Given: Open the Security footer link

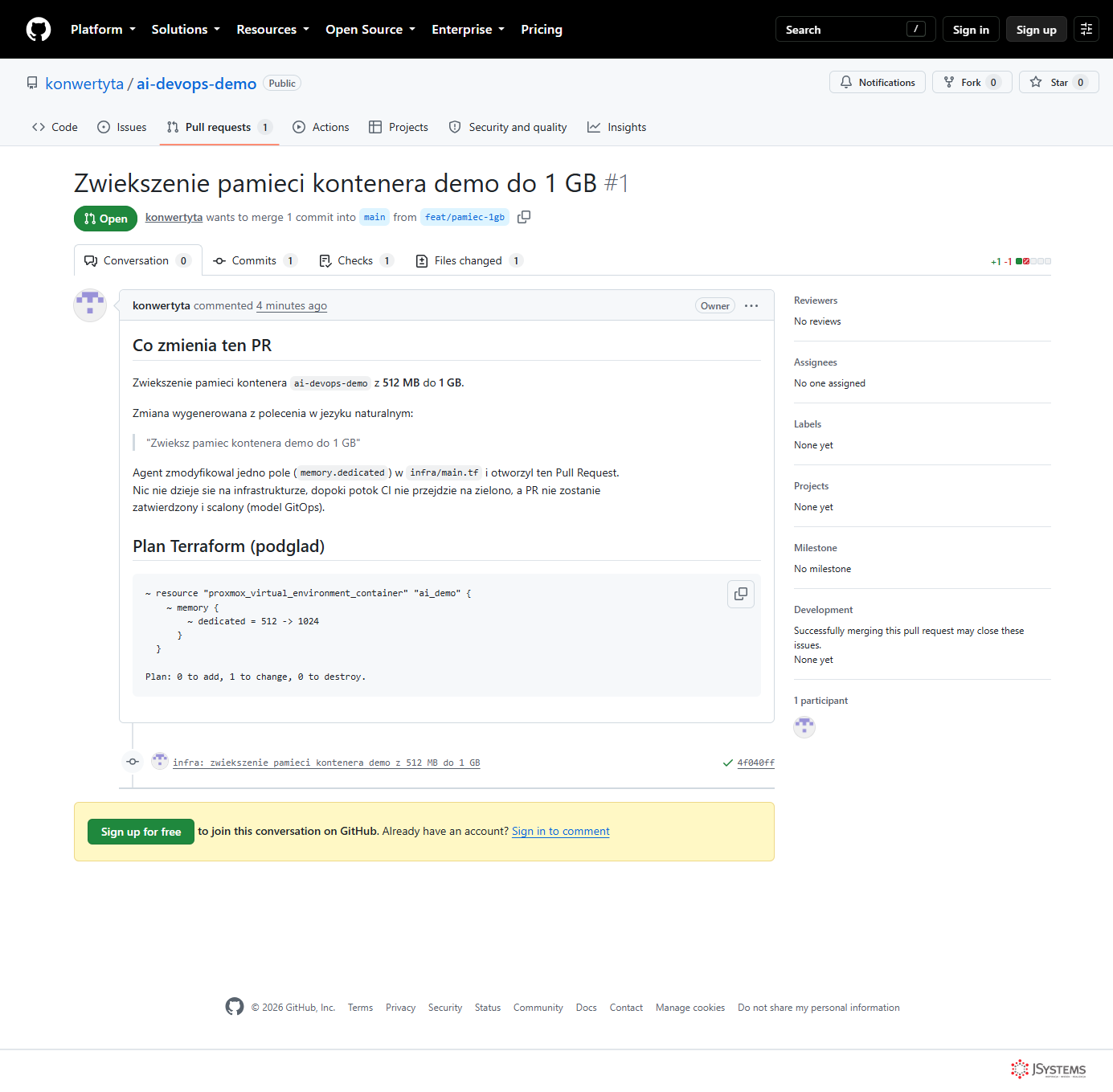Looking at the screenshot, I should pyautogui.click(x=445, y=1008).
